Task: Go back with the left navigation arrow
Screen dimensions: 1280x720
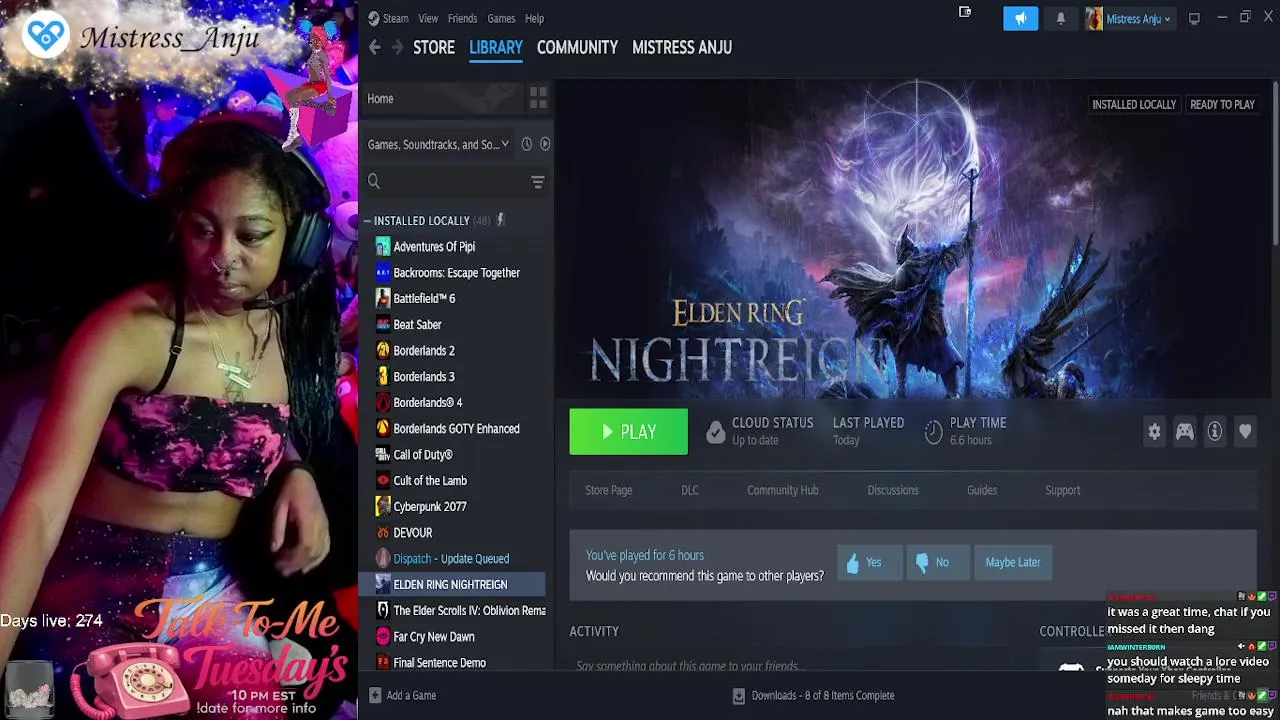Action: click(x=375, y=47)
